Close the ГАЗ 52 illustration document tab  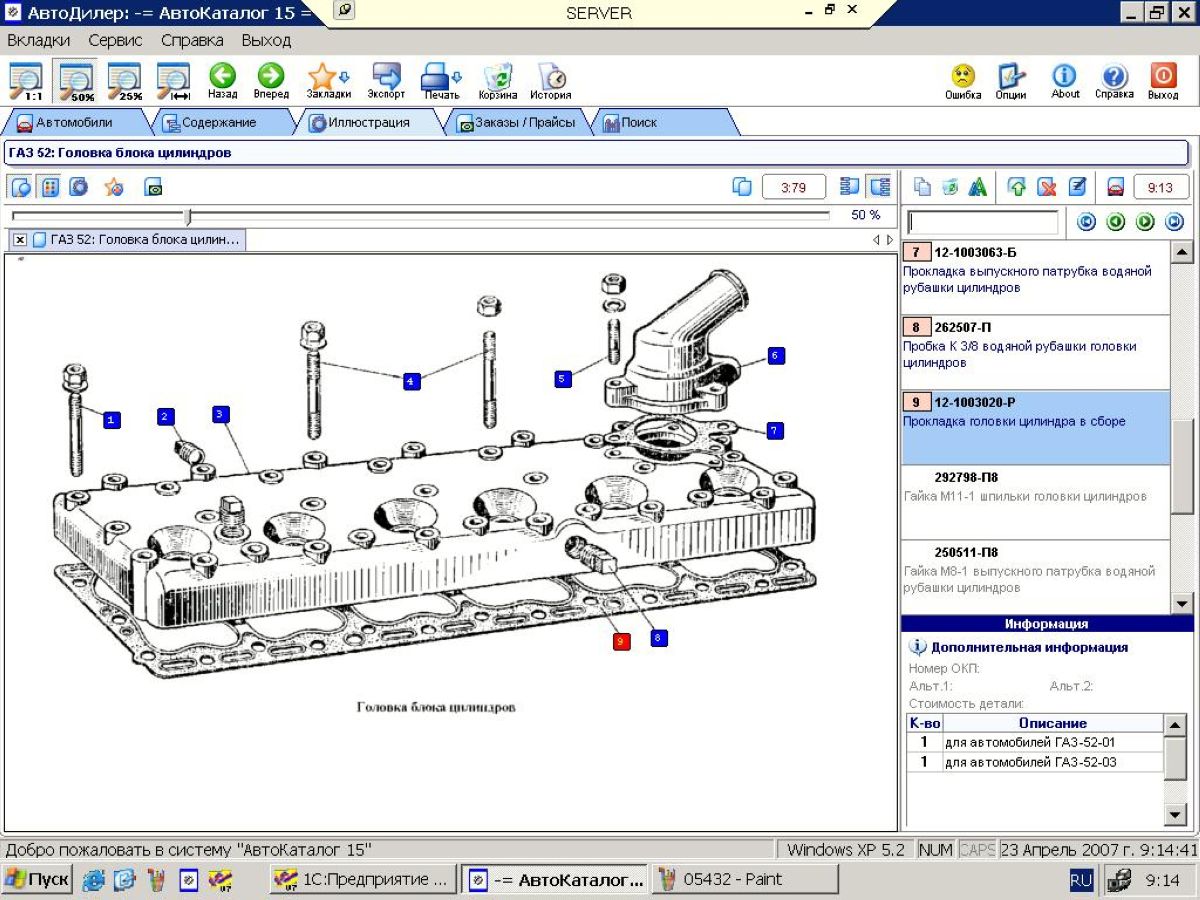[x=20, y=240]
